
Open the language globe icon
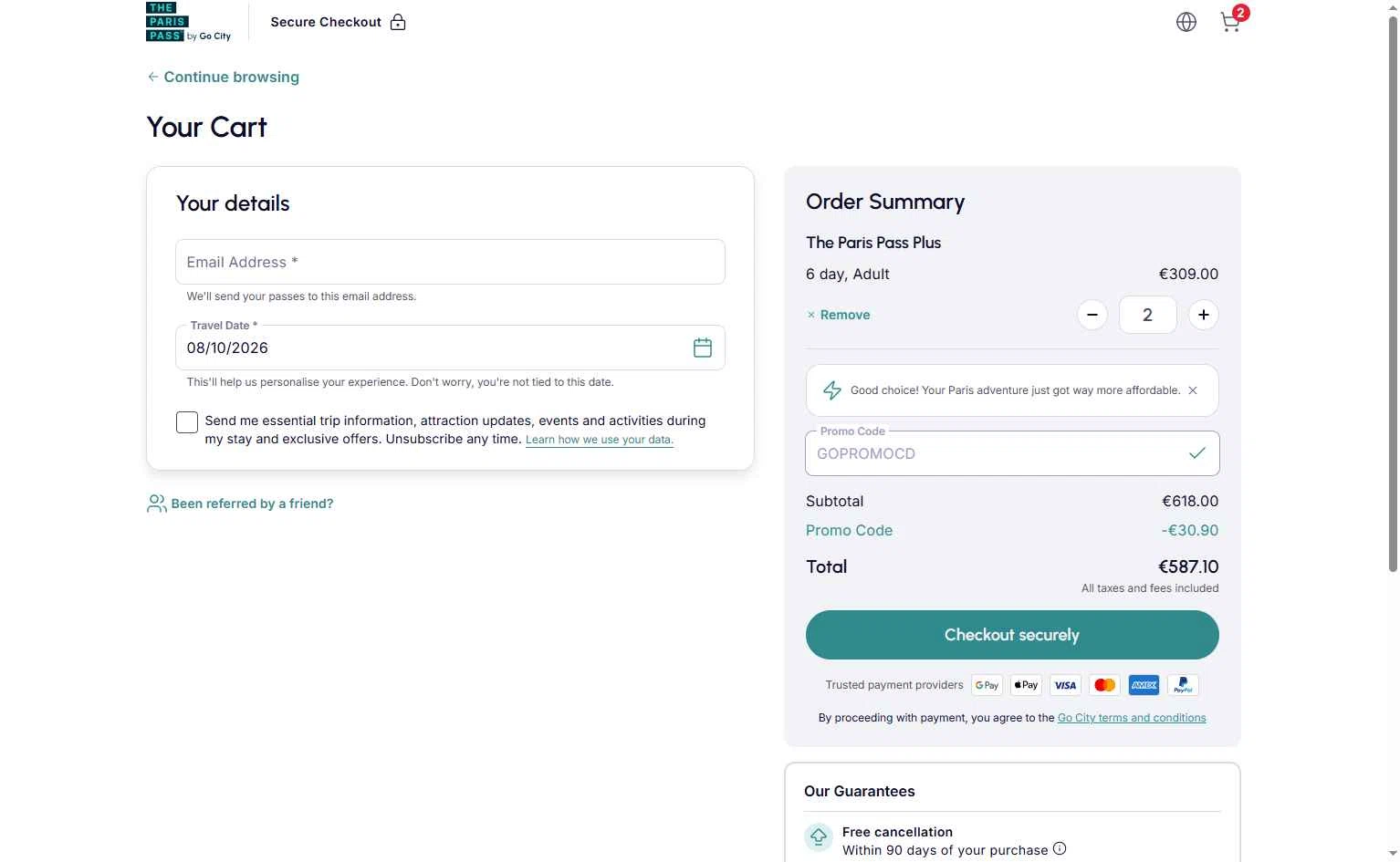coord(1186,22)
